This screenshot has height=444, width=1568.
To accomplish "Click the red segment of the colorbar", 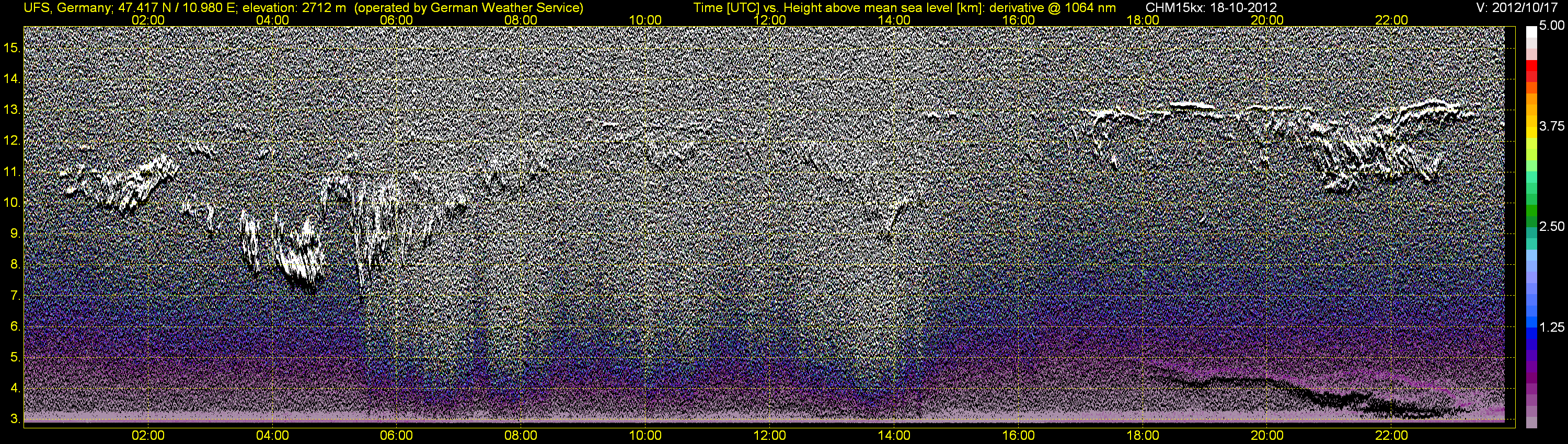I will click(x=1531, y=66).
